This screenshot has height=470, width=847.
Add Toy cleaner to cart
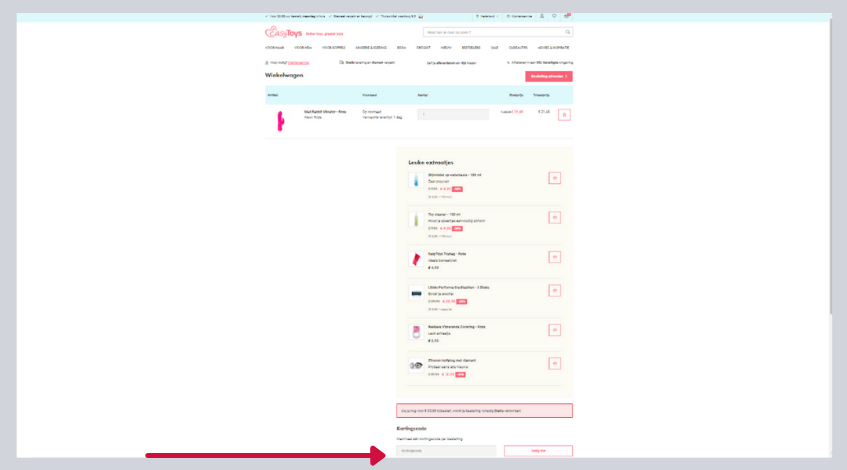555,217
